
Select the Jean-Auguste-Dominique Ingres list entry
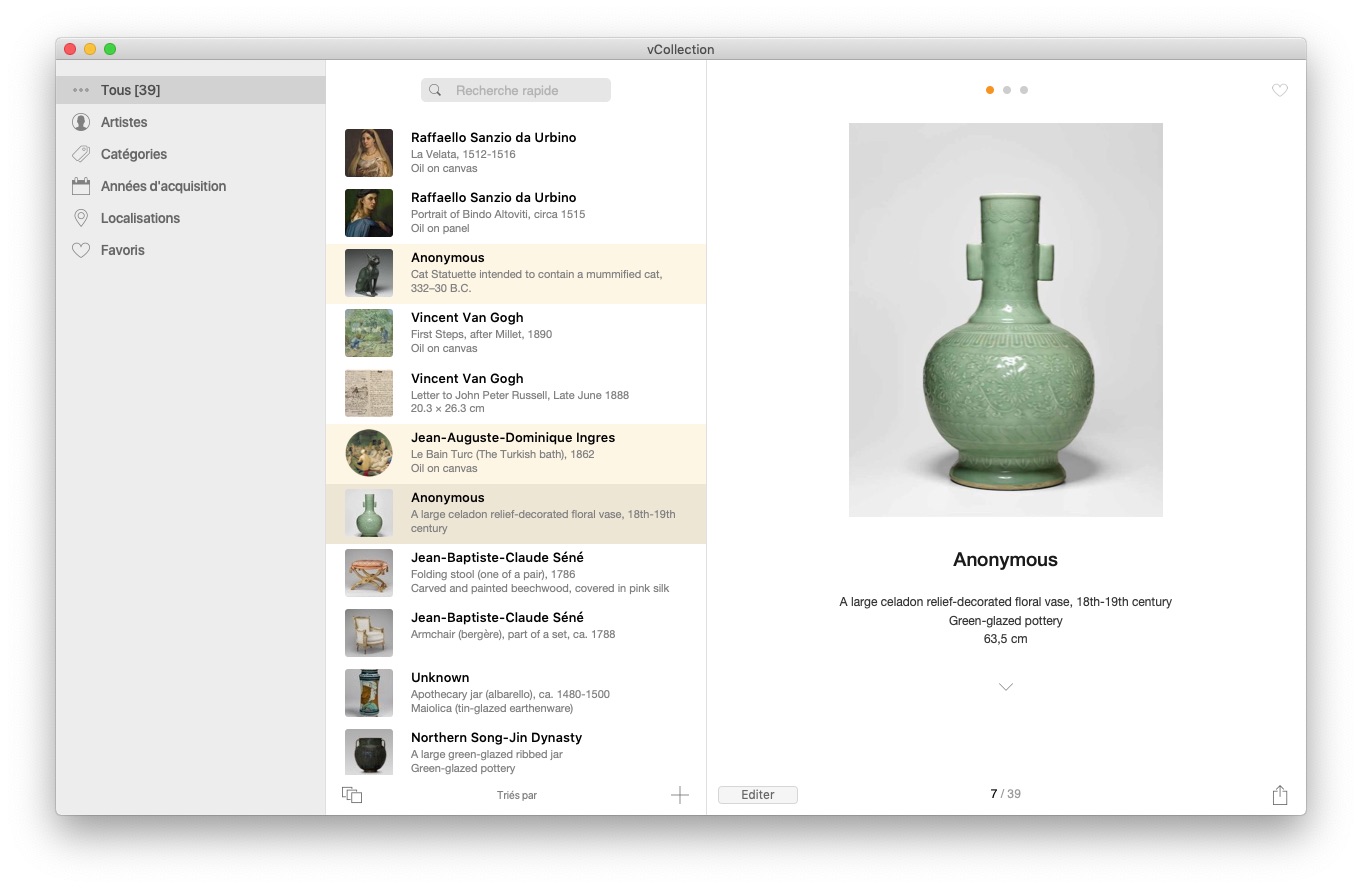tap(513, 452)
